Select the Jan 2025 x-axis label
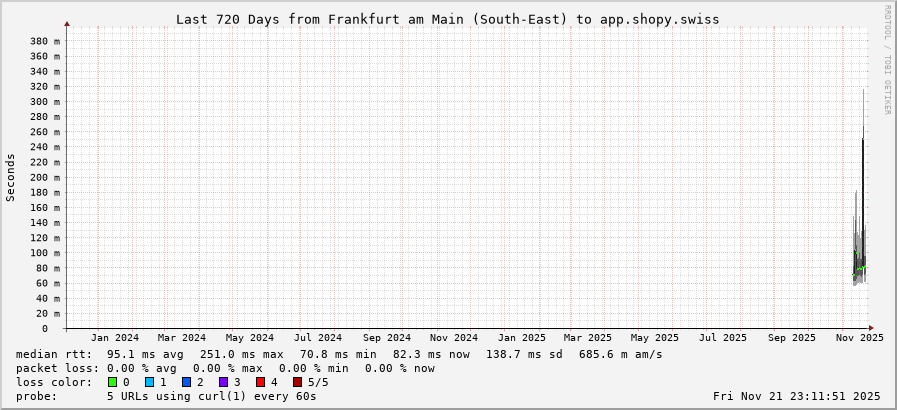The height and width of the screenshot is (410, 897). pos(521,338)
